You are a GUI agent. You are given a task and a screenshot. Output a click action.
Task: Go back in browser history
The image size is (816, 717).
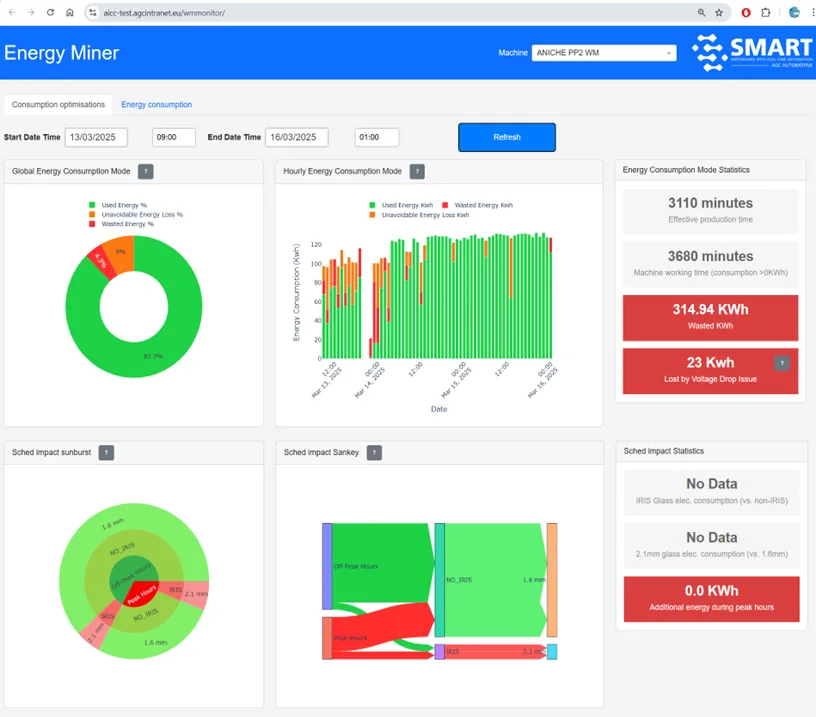point(12,12)
